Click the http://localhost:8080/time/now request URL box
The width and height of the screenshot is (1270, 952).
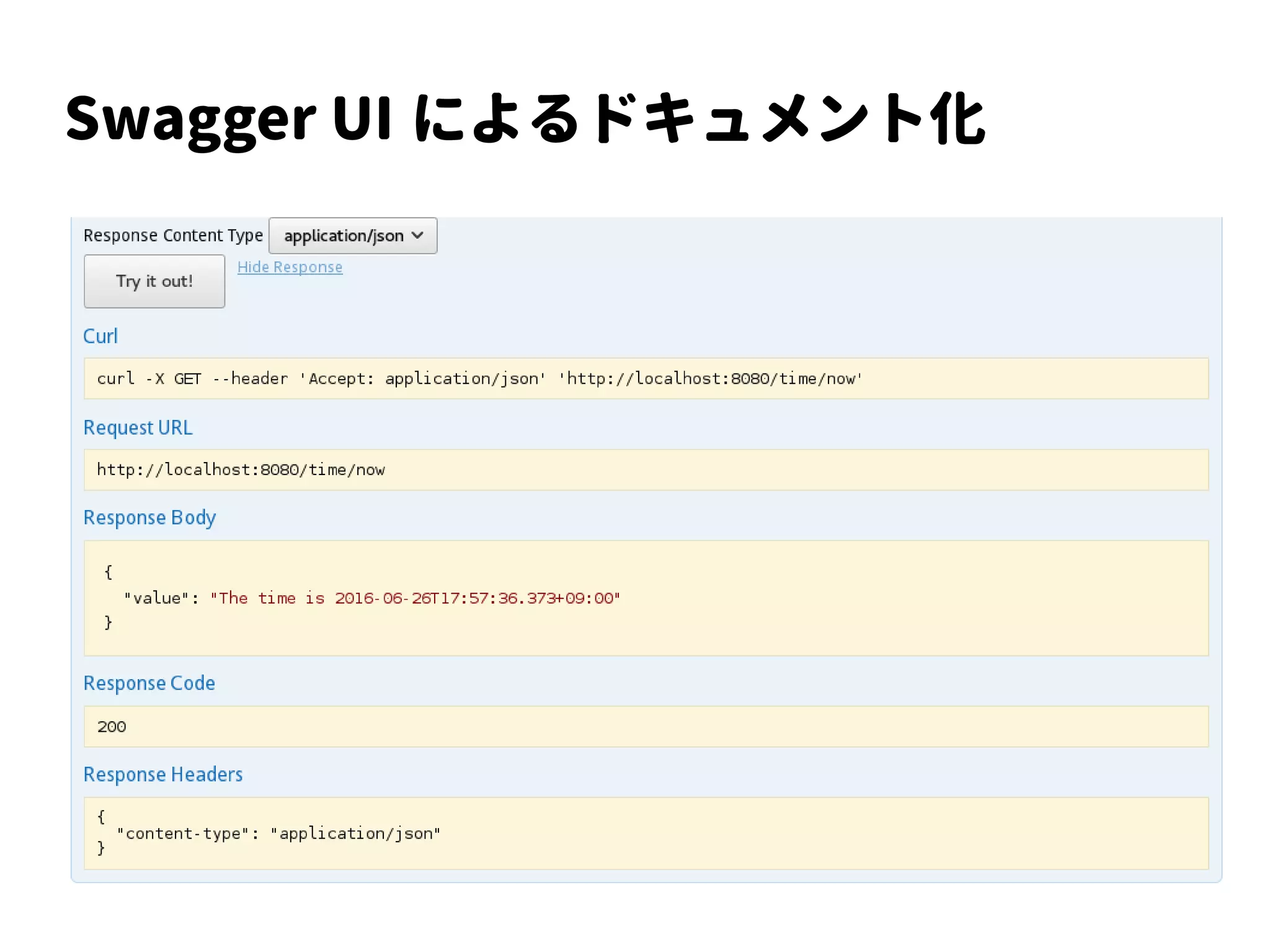pos(646,469)
